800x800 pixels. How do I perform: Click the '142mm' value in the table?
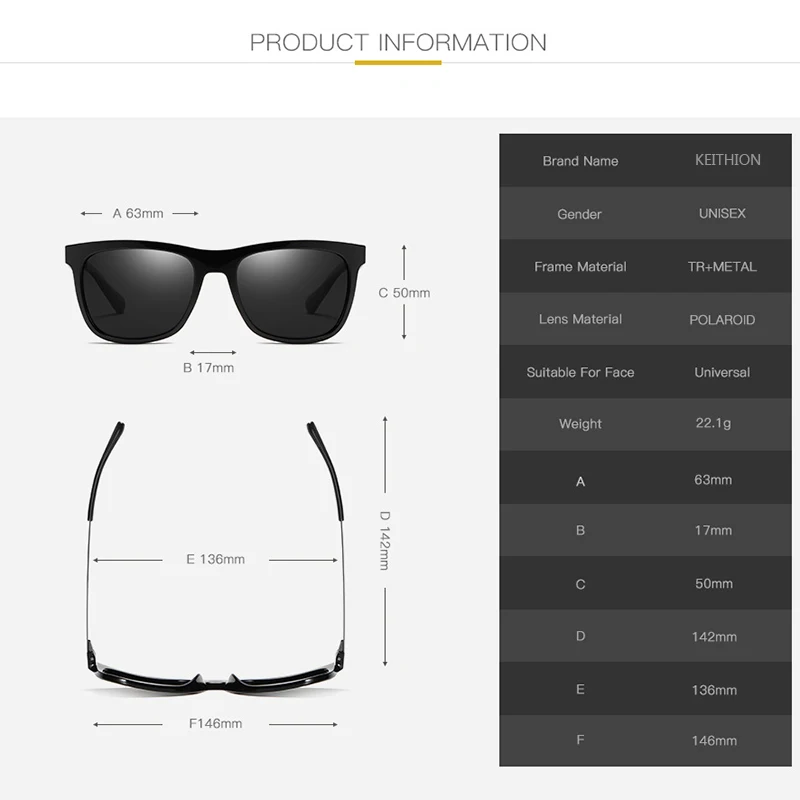[714, 637]
